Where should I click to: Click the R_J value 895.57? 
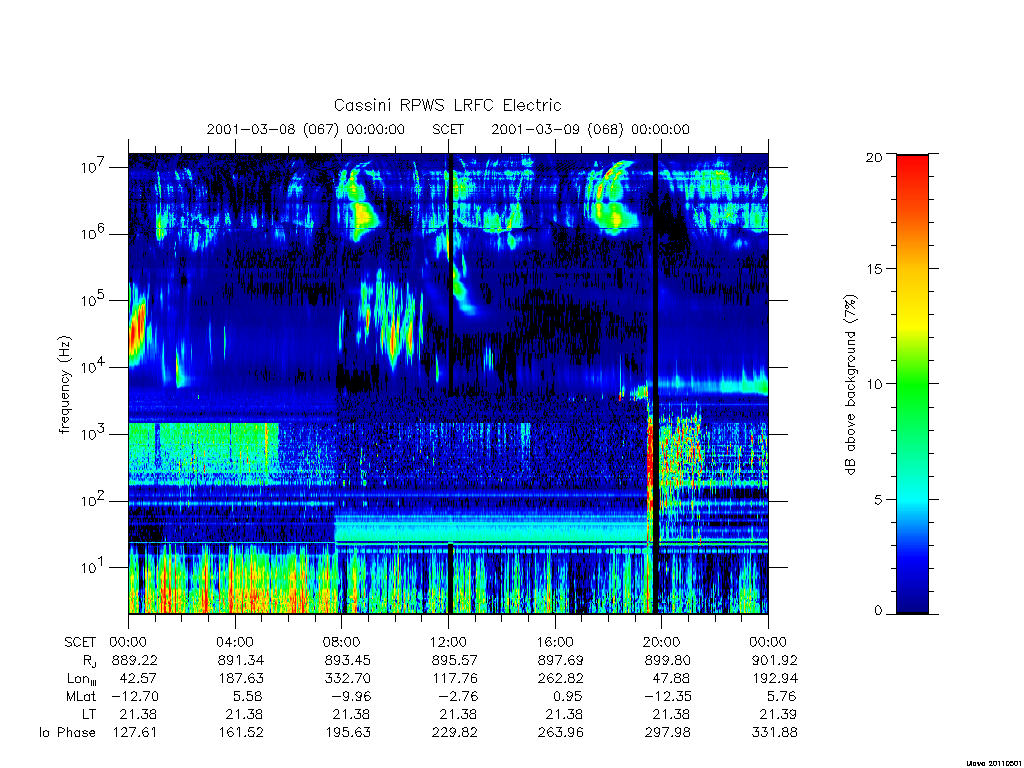455,660
